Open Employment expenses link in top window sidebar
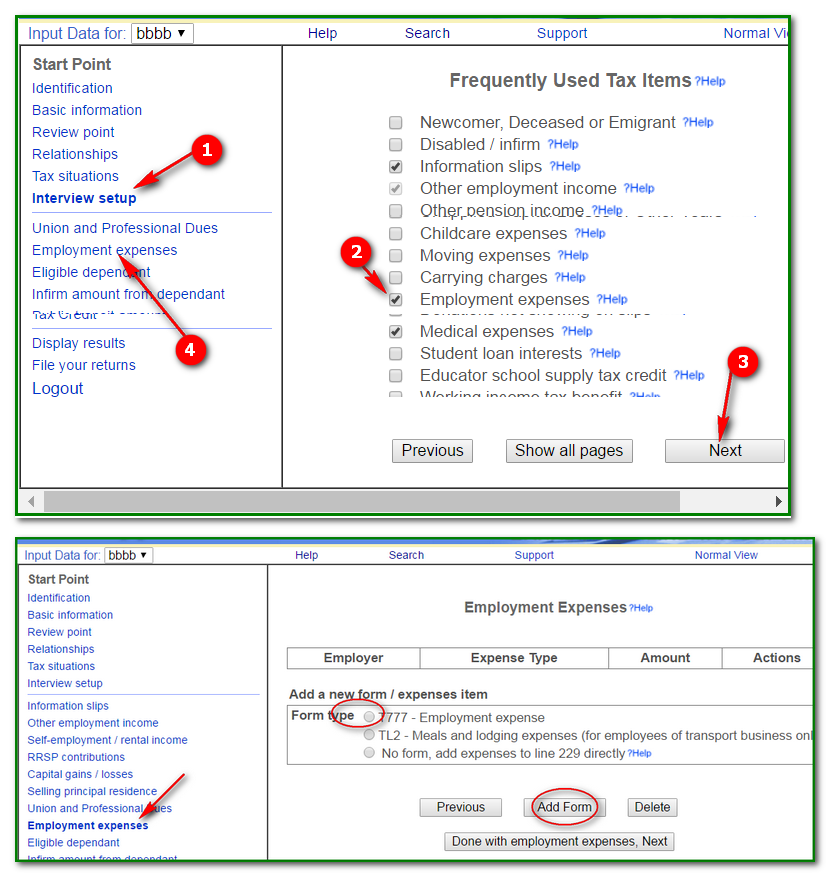This screenshot has height=878, width=831. tap(104, 250)
